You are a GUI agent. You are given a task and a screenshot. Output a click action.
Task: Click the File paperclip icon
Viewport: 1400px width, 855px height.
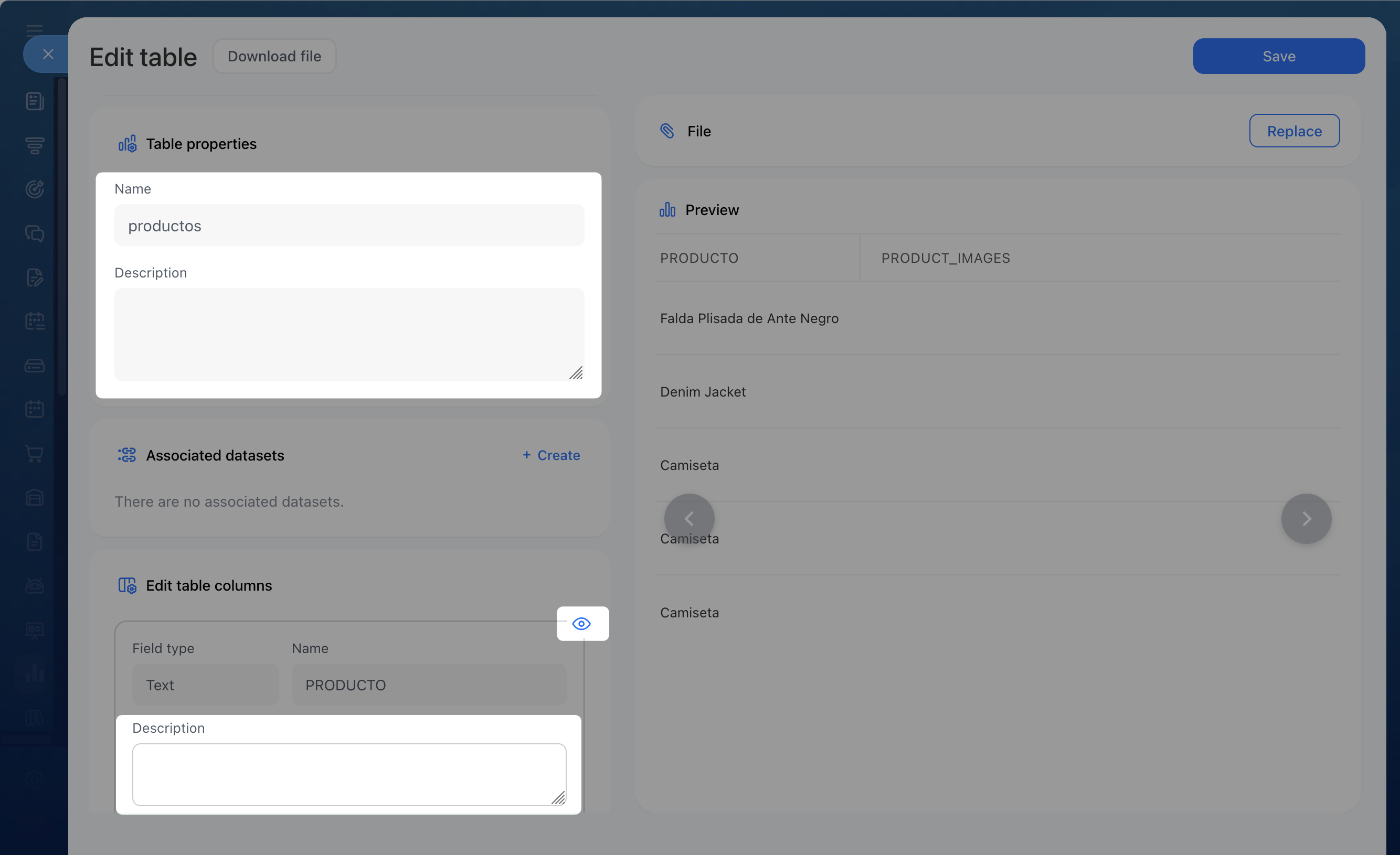(x=667, y=131)
